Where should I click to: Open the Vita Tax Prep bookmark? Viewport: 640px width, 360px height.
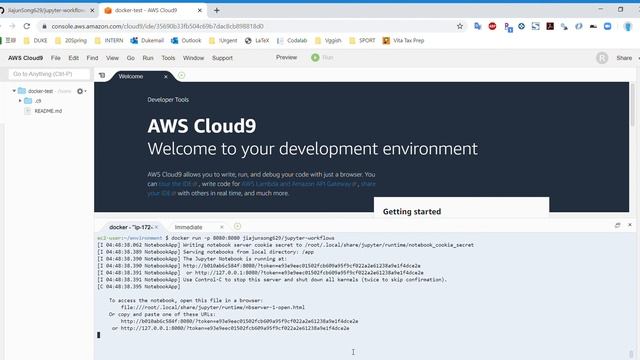click(x=403, y=40)
